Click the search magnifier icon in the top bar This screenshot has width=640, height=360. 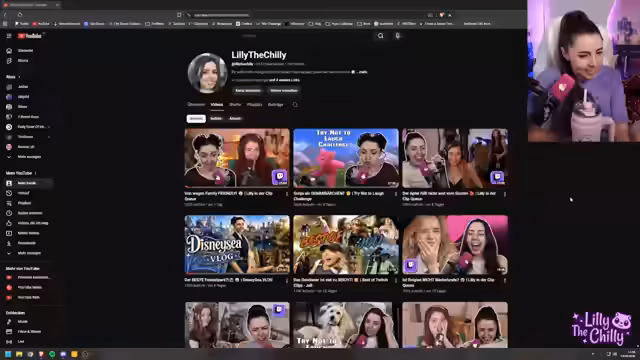coord(380,36)
